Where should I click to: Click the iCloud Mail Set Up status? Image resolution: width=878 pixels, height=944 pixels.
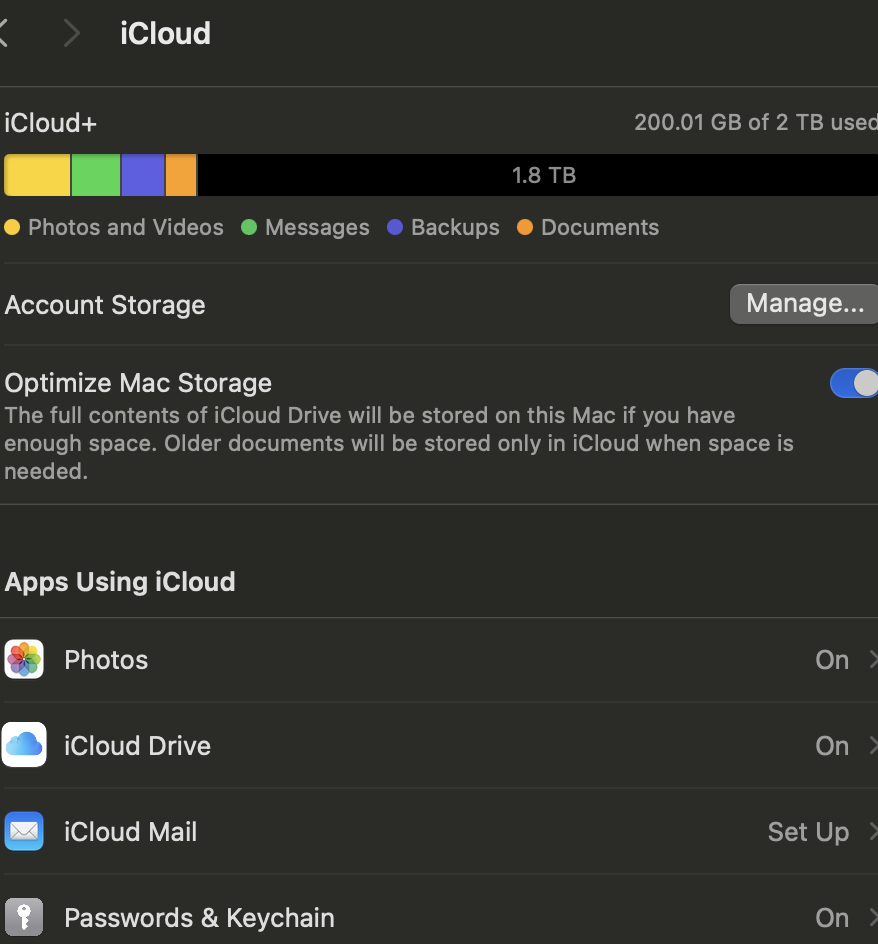[808, 832]
